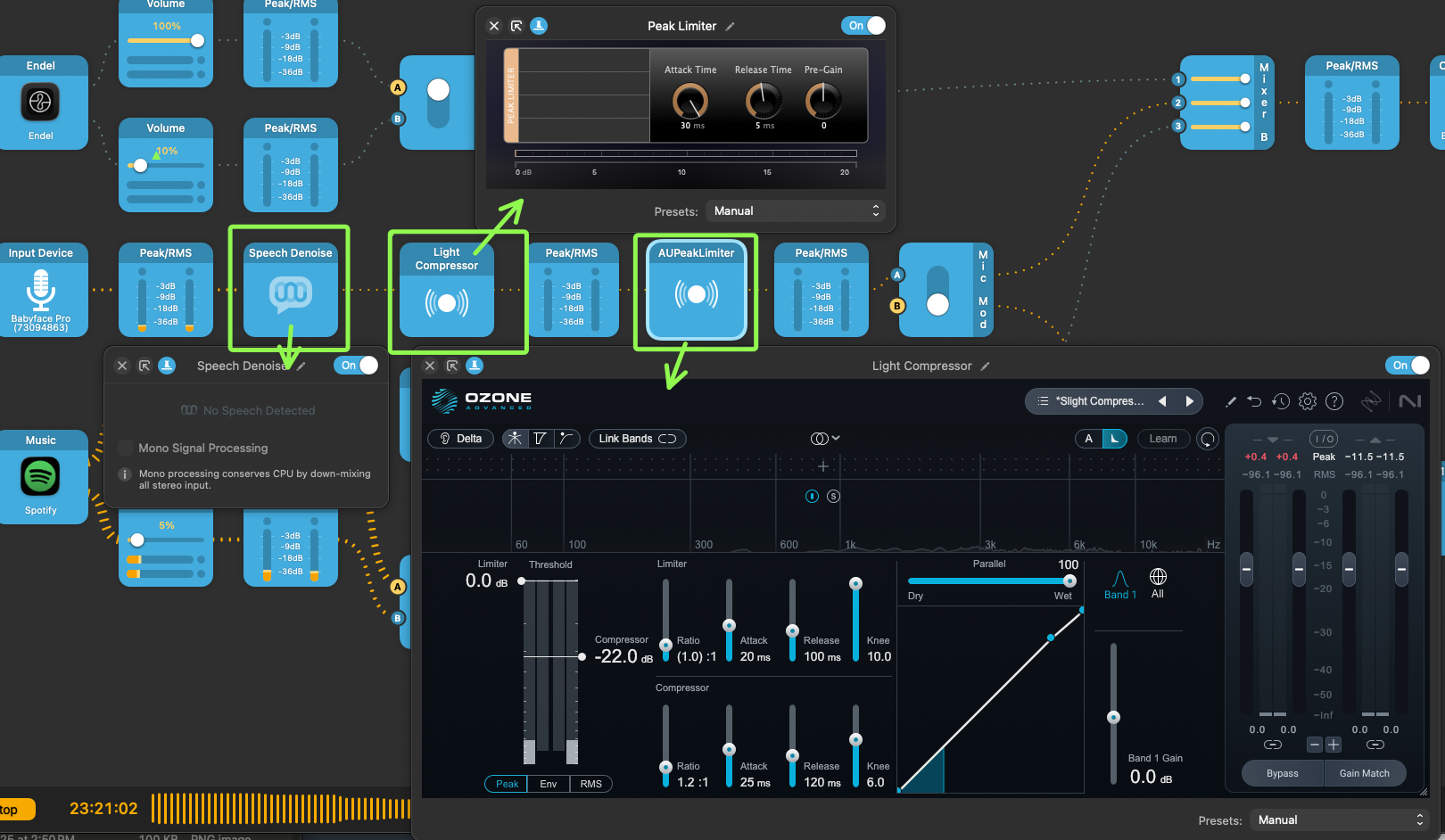Open Ozone help question mark
This screenshot has width=1445, height=840.
[1334, 401]
